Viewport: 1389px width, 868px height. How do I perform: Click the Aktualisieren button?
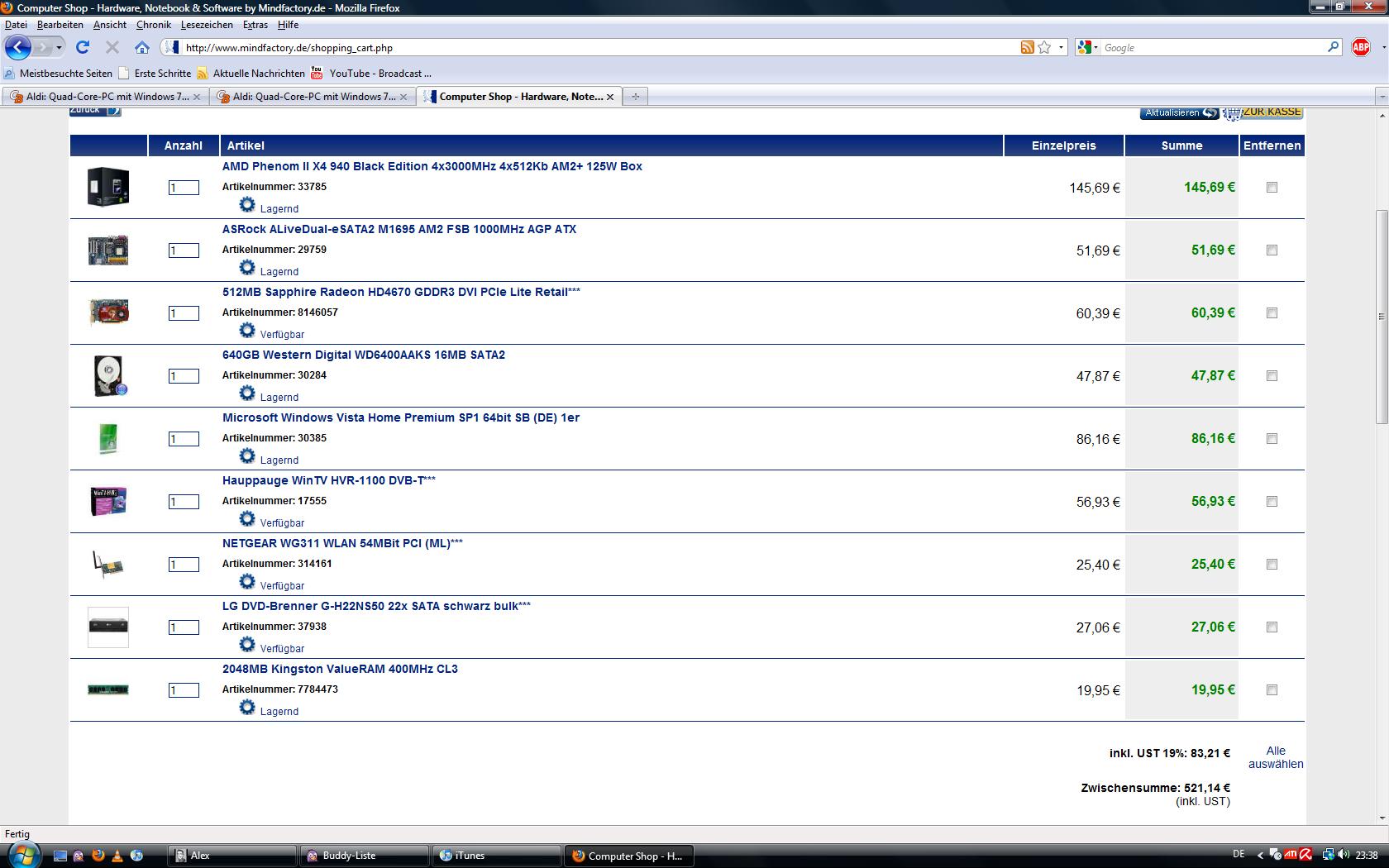(1179, 112)
